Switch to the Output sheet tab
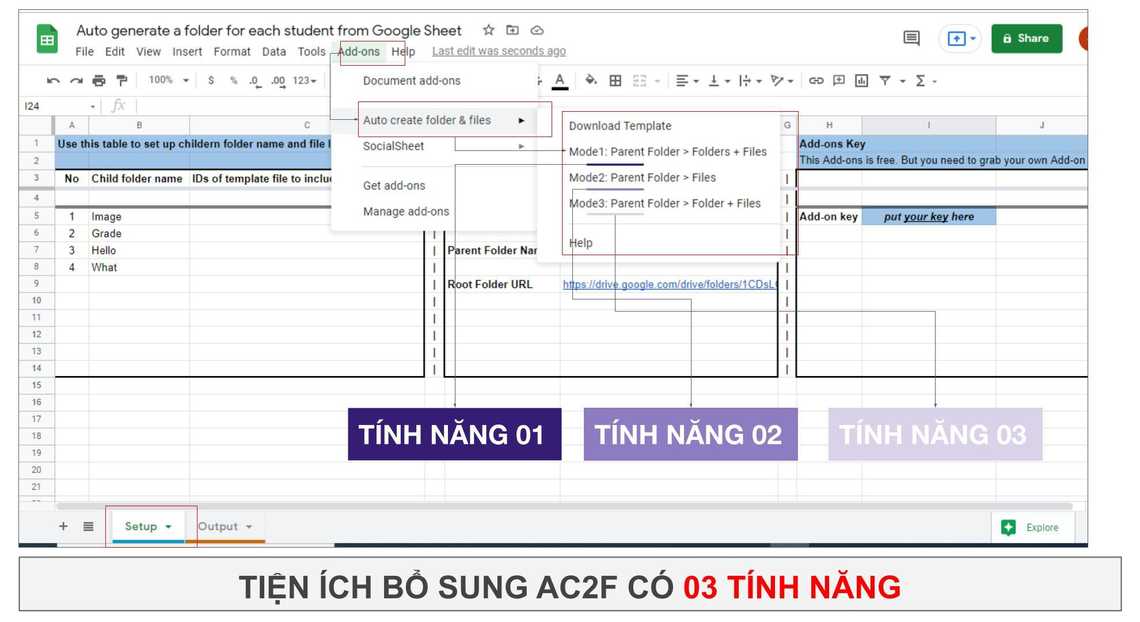The height and width of the screenshot is (622, 1140). tap(224, 526)
